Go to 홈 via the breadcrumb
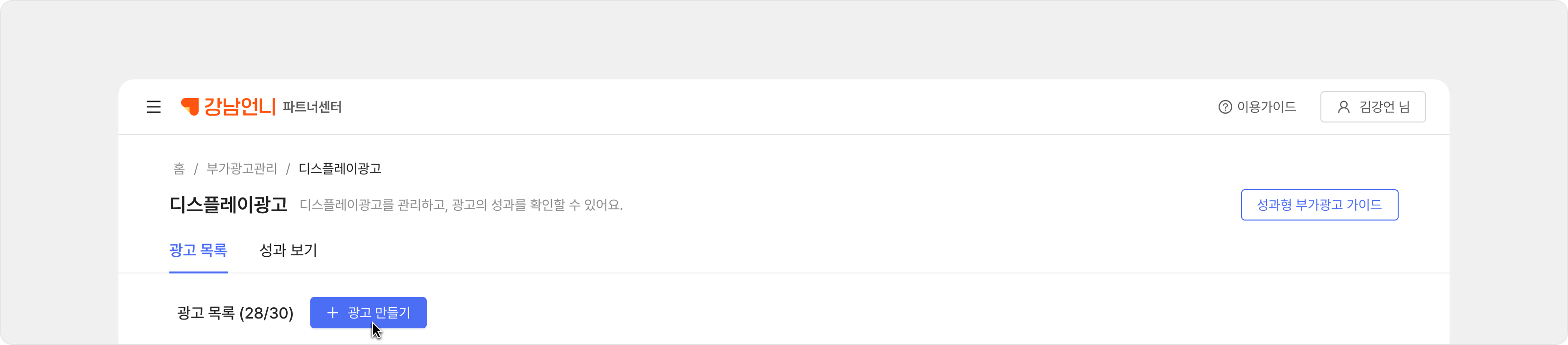The height and width of the screenshot is (345, 1568). pos(179,169)
